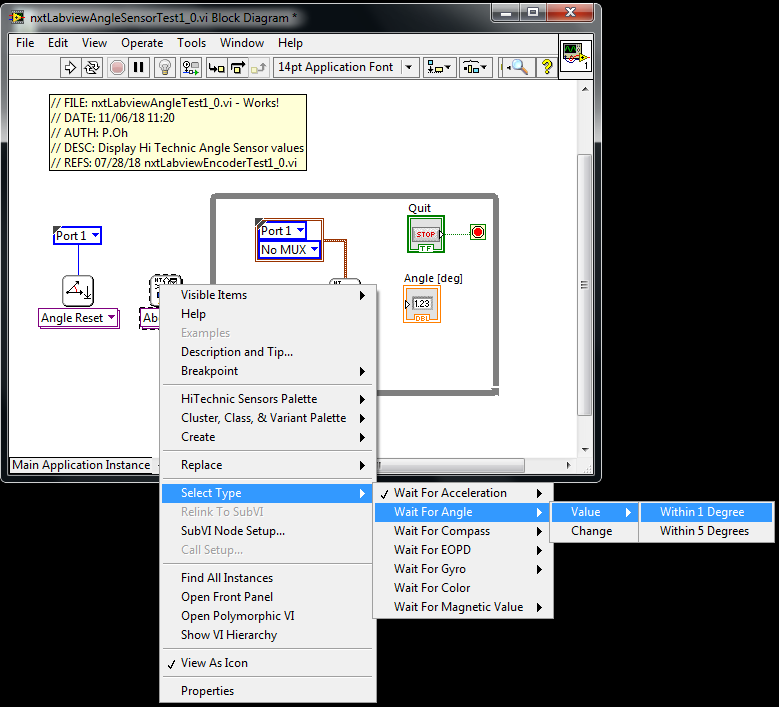This screenshot has height=707, width=779.
Task: Choose Within 5 Degrees
Action: [706, 531]
